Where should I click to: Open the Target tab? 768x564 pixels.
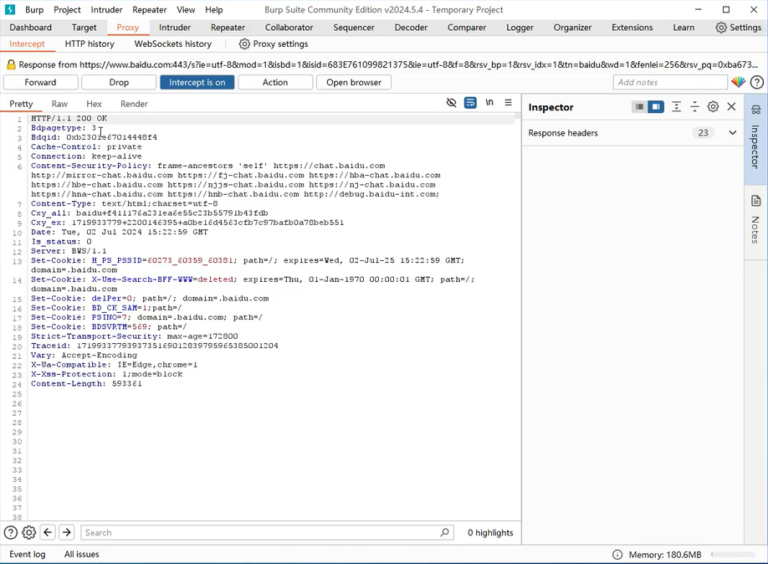(84, 27)
